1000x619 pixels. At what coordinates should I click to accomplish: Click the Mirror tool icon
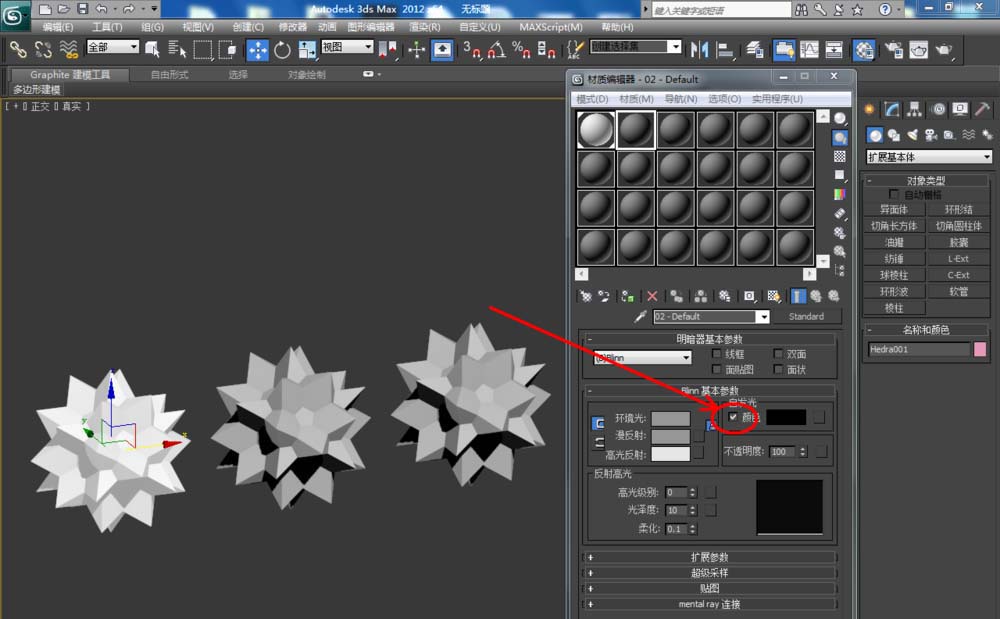(x=700, y=49)
